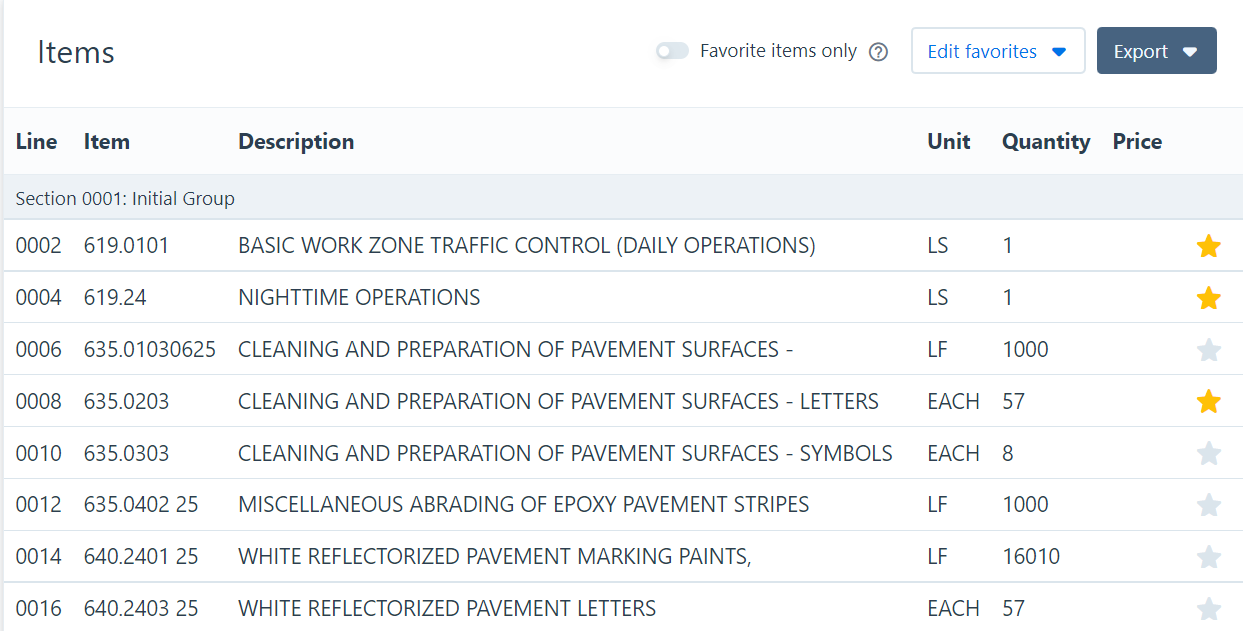Click the Line column header

[x=36, y=142]
